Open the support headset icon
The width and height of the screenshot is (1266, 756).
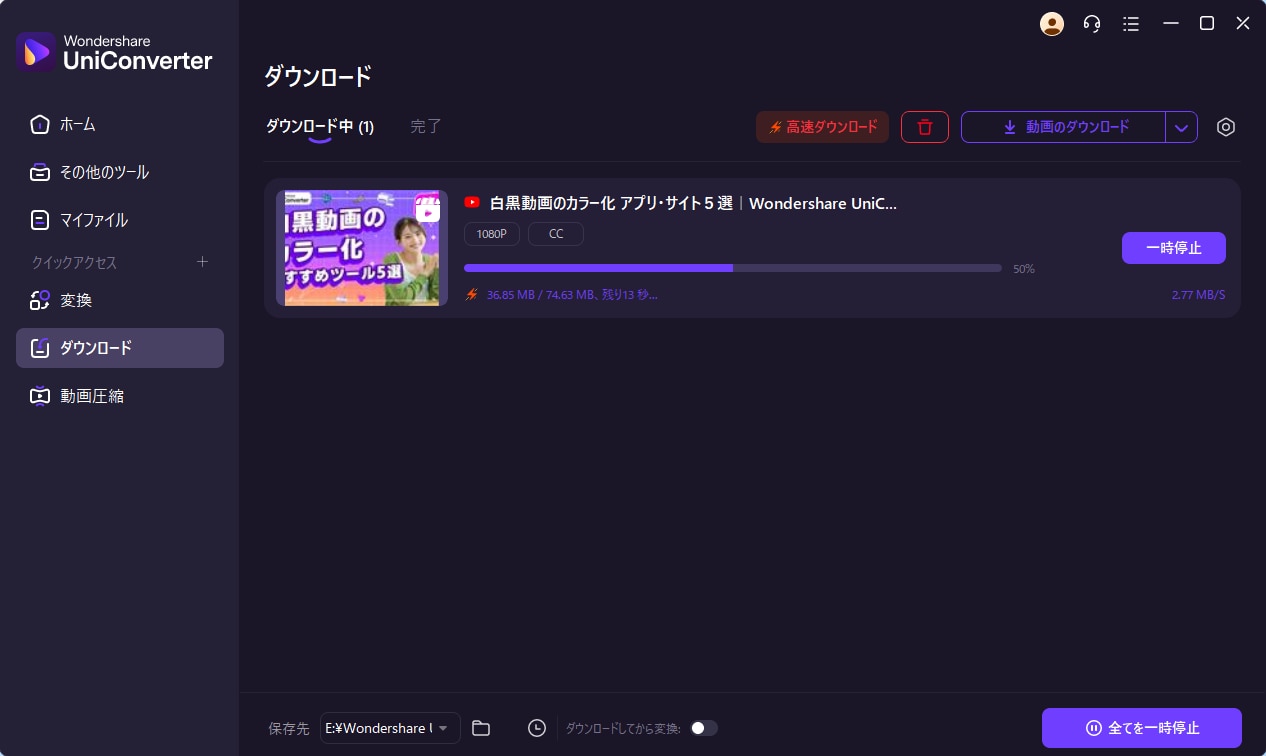coord(1092,23)
